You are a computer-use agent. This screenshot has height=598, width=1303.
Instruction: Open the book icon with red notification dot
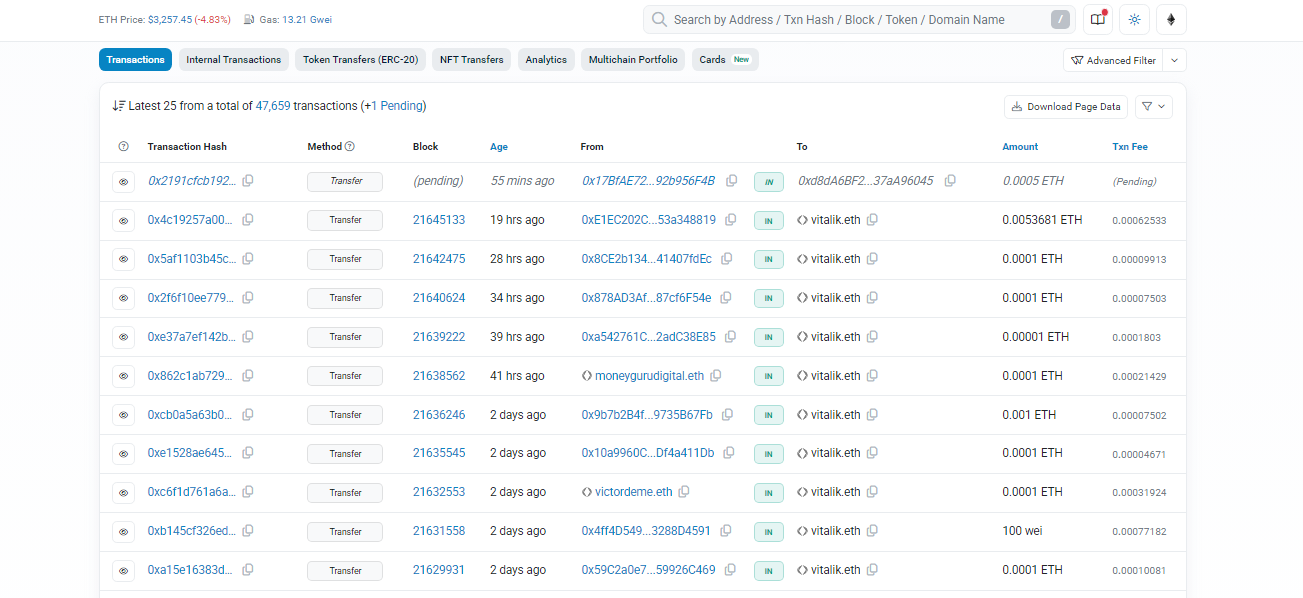1097,19
